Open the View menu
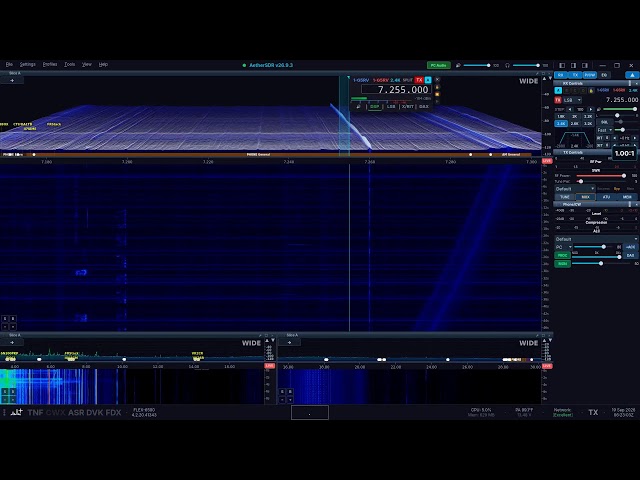 click(87, 64)
